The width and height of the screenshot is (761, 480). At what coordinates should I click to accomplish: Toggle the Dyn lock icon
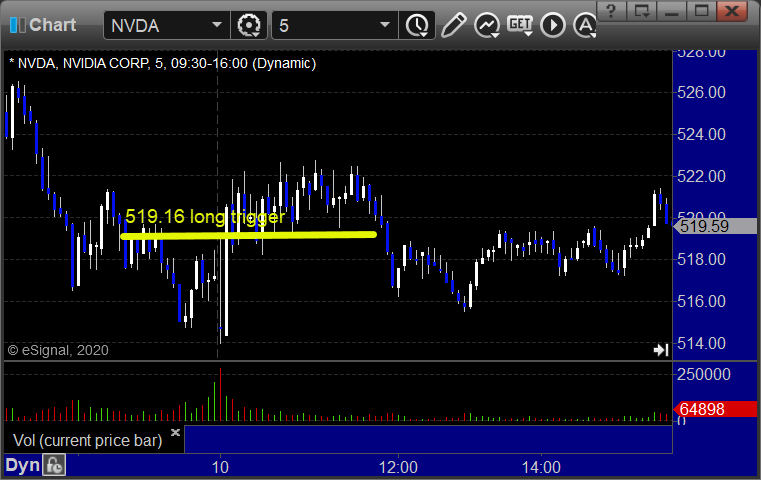[54, 465]
